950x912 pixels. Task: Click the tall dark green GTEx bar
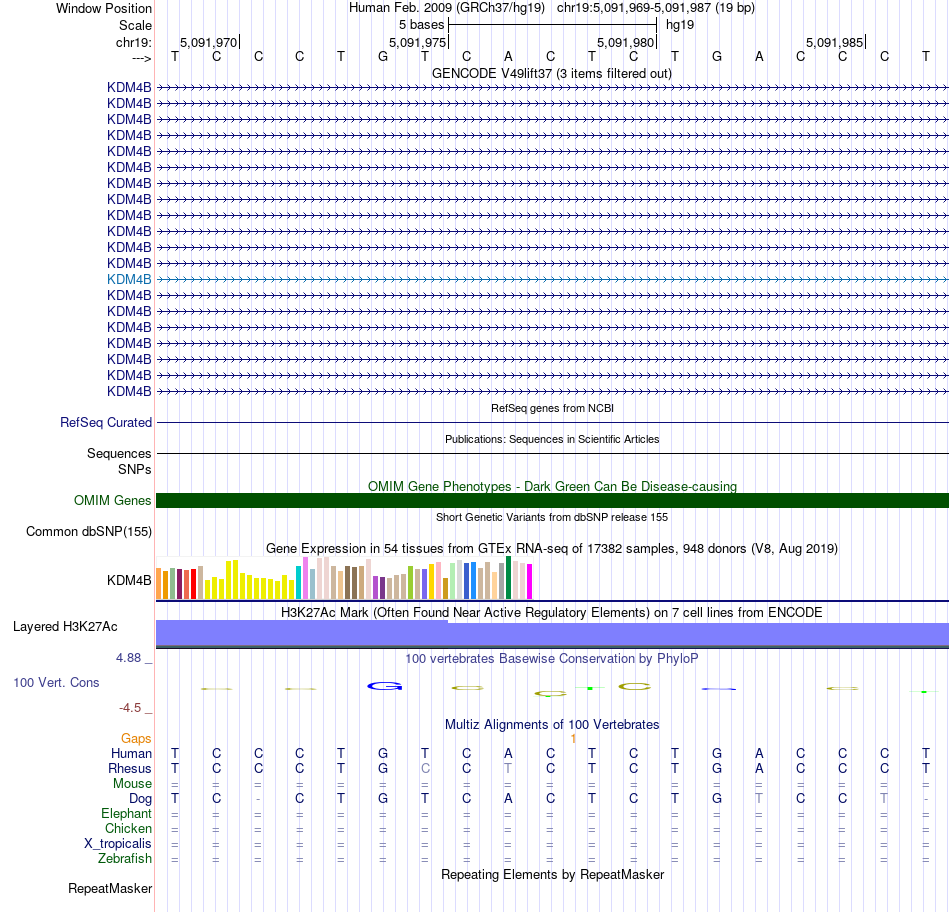pyautogui.click(x=508, y=578)
